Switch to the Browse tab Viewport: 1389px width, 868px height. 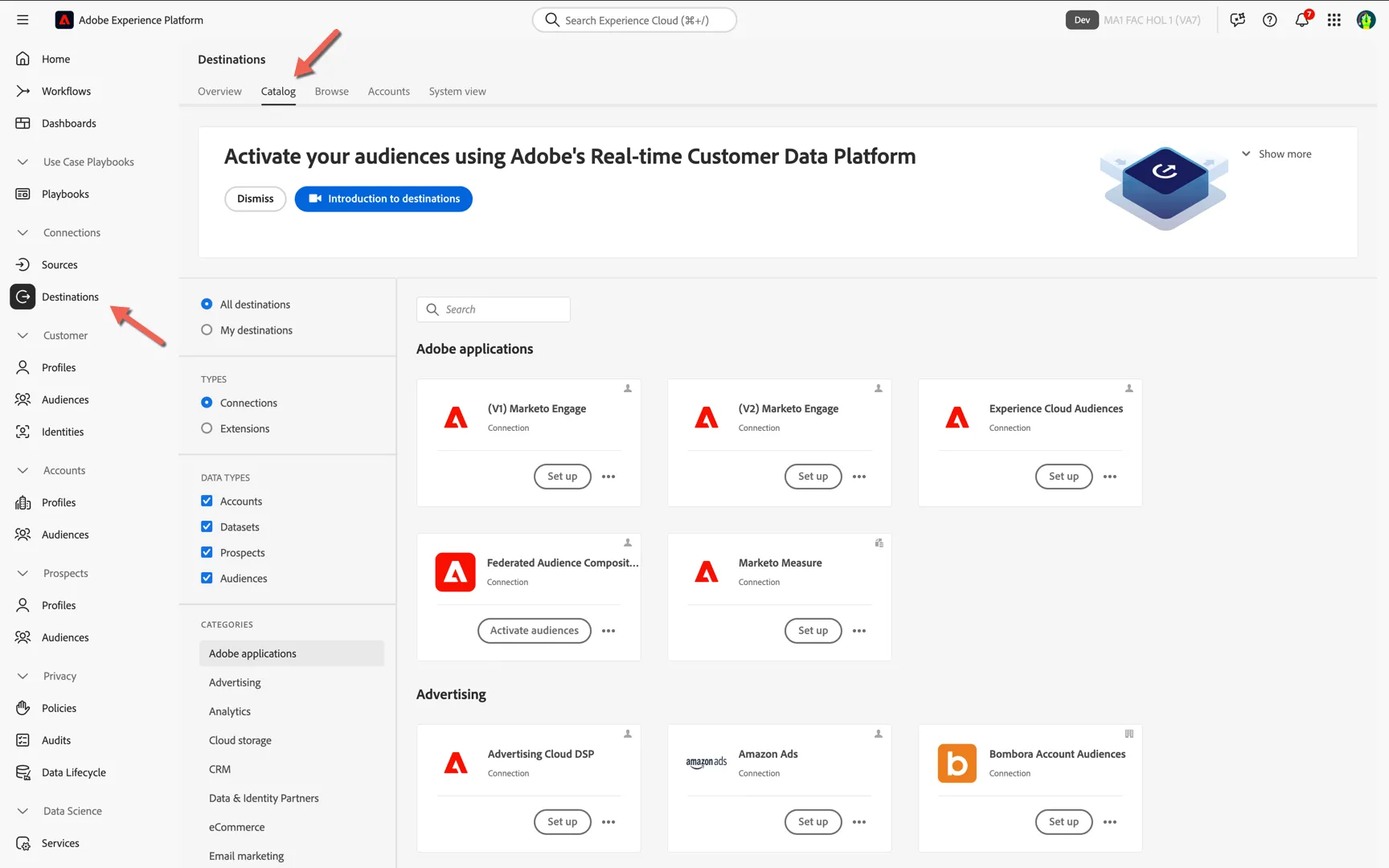click(x=332, y=92)
